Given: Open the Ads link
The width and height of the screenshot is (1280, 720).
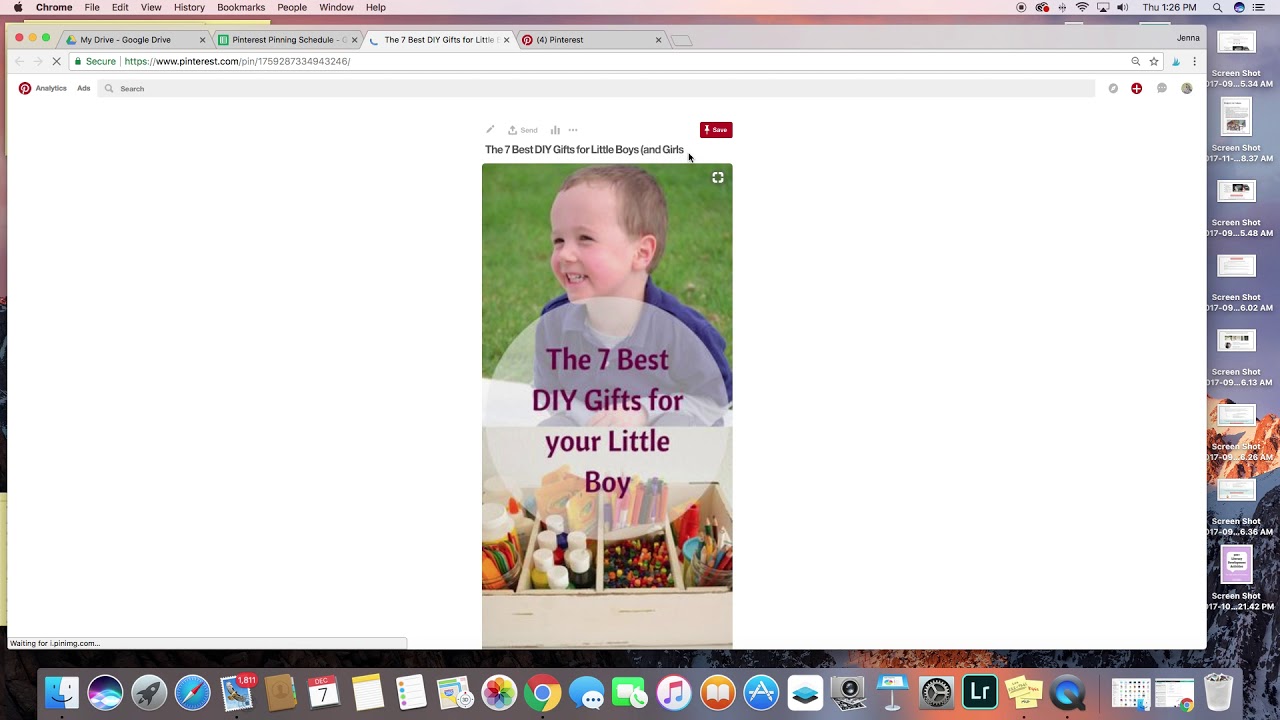Looking at the screenshot, I should pyautogui.click(x=84, y=88).
